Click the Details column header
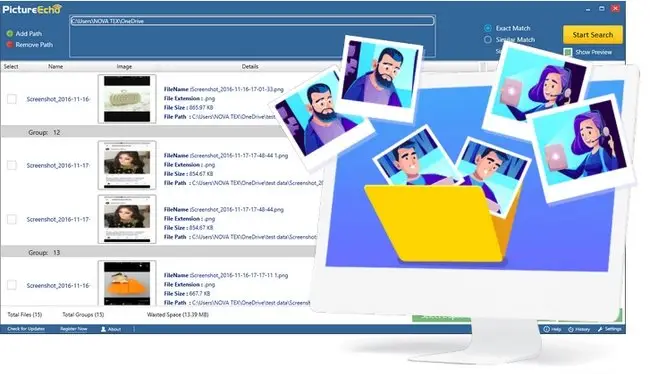 pos(250,66)
